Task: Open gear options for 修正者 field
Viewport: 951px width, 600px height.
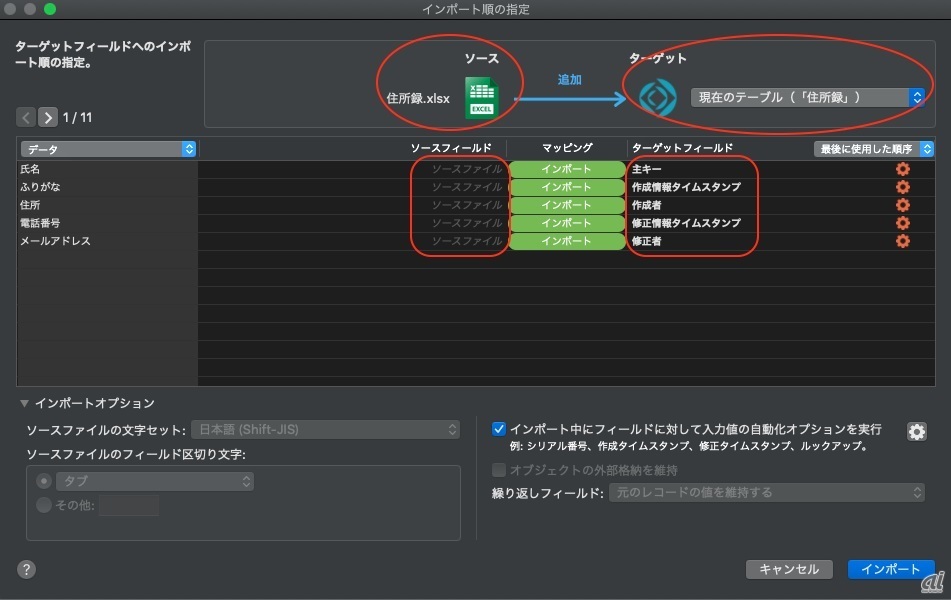Action: pyautogui.click(x=902, y=241)
